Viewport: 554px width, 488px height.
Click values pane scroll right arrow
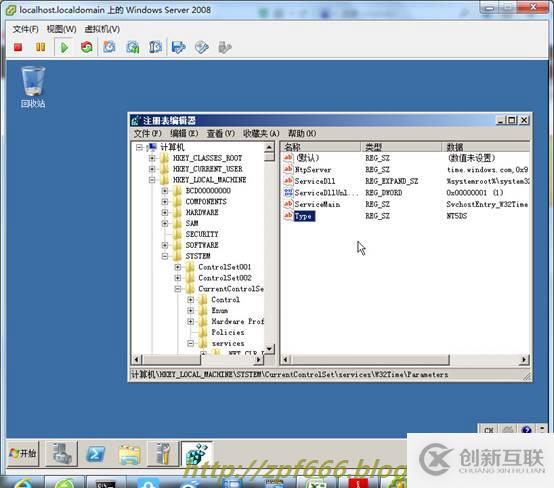524,360
